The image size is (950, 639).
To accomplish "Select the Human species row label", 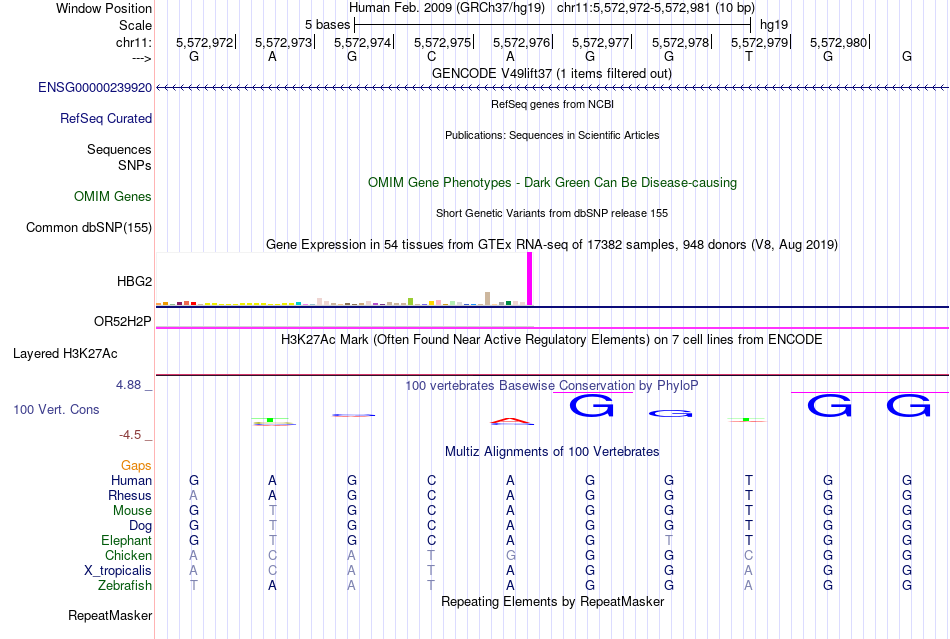I will pyautogui.click(x=131, y=481).
